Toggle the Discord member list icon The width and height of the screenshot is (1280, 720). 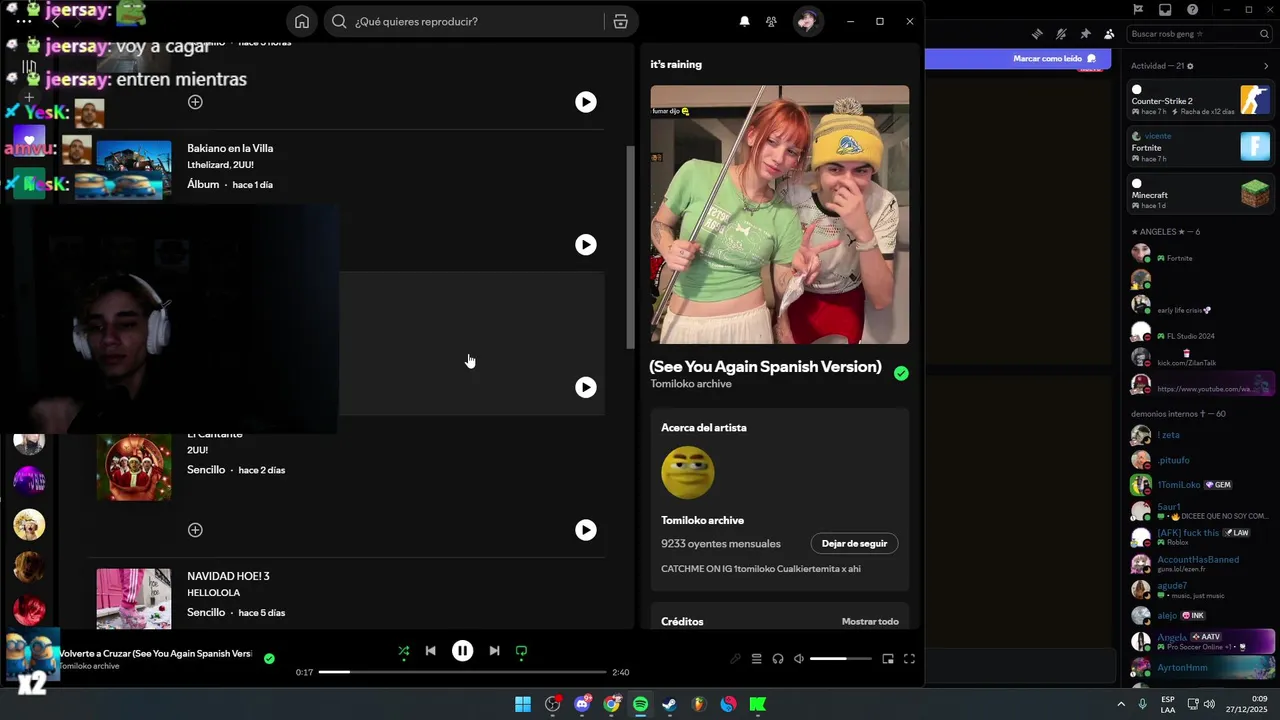(1109, 34)
